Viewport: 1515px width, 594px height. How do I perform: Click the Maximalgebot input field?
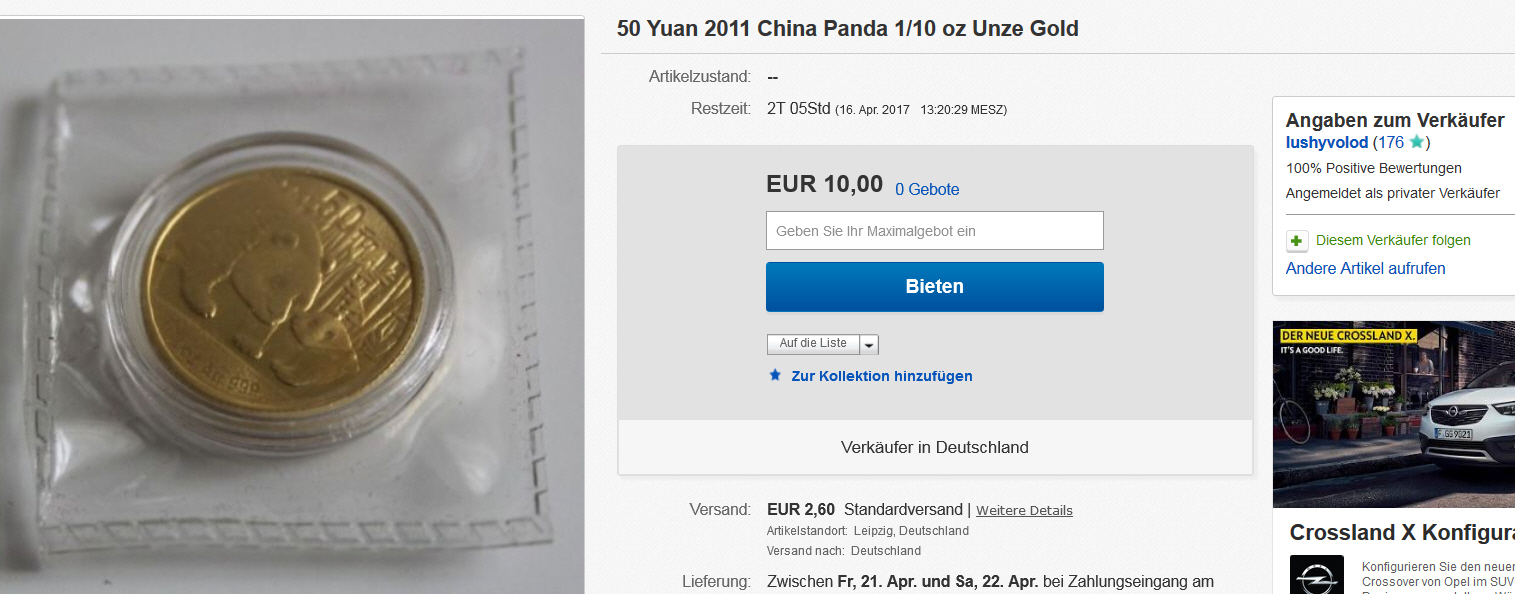click(935, 231)
